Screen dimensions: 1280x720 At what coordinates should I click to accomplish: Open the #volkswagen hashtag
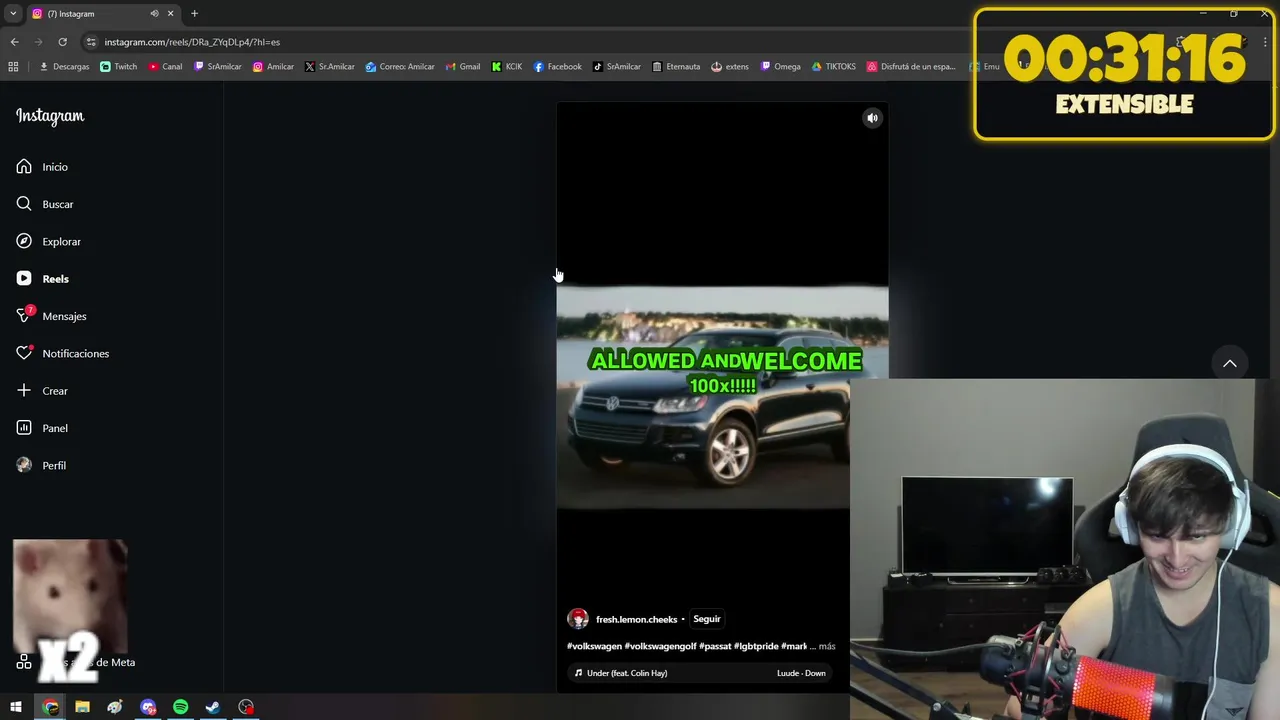(x=594, y=646)
